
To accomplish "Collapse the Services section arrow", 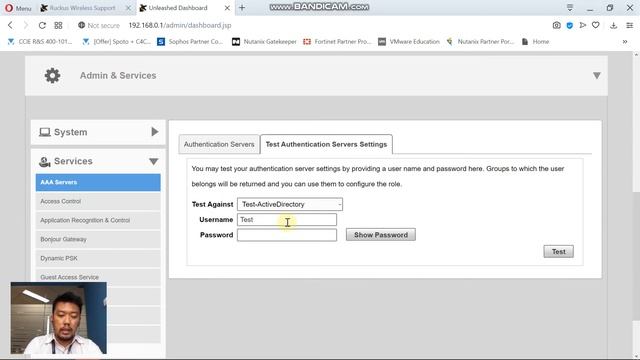I will pyautogui.click(x=154, y=162).
